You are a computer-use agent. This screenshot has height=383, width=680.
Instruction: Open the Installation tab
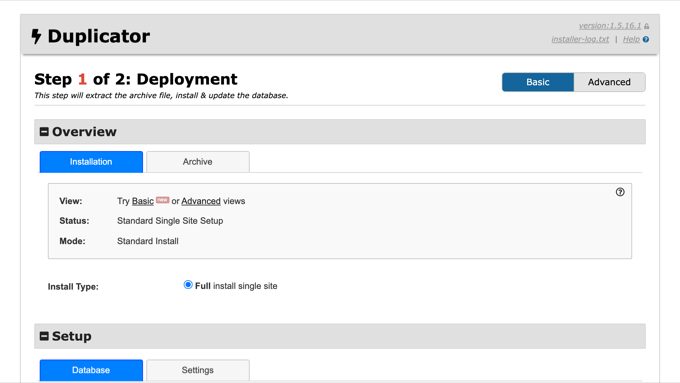click(x=91, y=162)
